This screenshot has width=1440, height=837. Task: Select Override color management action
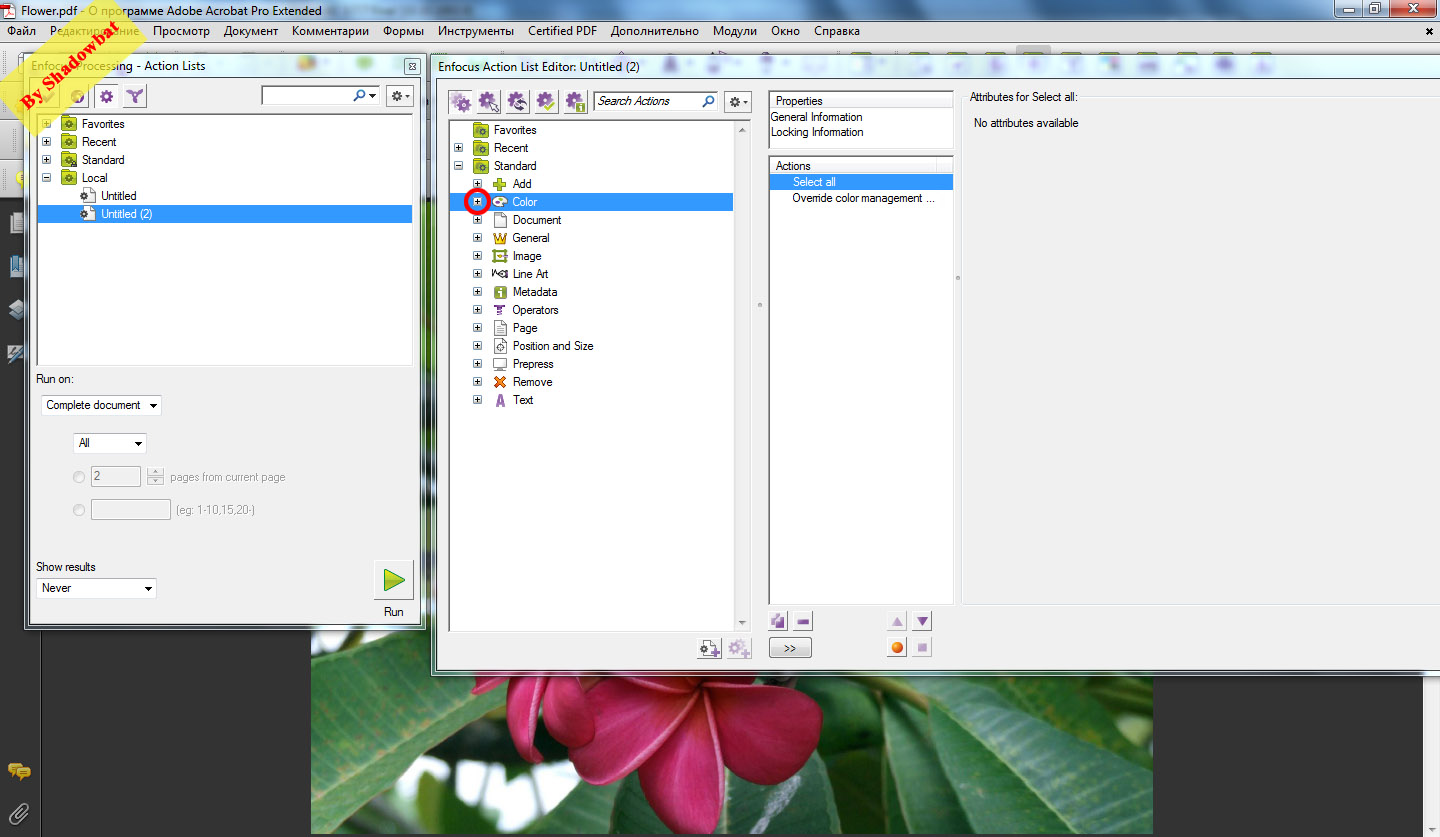pyautogui.click(x=861, y=198)
